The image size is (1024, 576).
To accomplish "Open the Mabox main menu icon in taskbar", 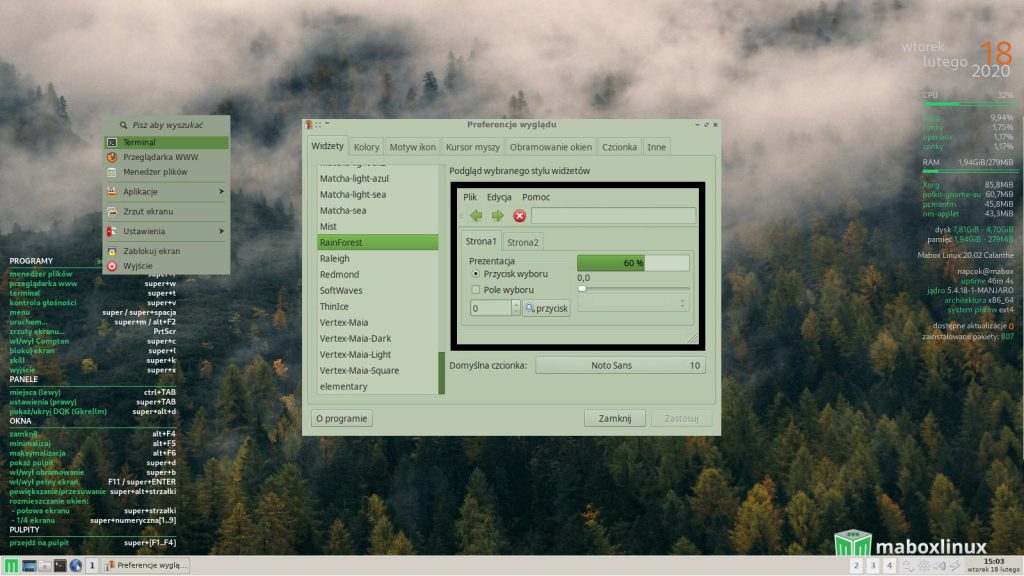I will [x=11, y=566].
